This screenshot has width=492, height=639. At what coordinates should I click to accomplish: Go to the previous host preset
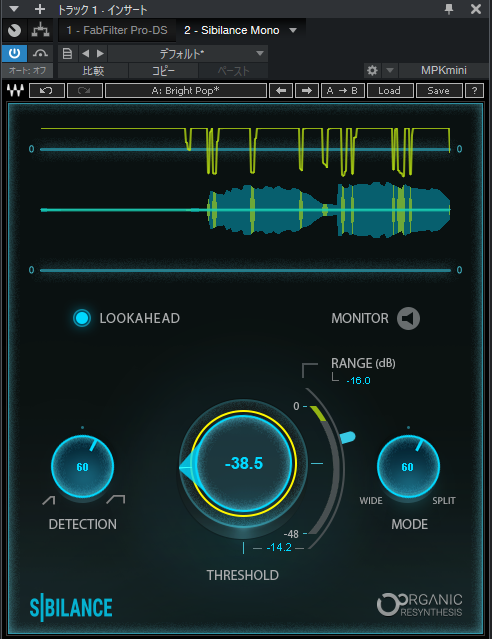[x=85, y=53]
